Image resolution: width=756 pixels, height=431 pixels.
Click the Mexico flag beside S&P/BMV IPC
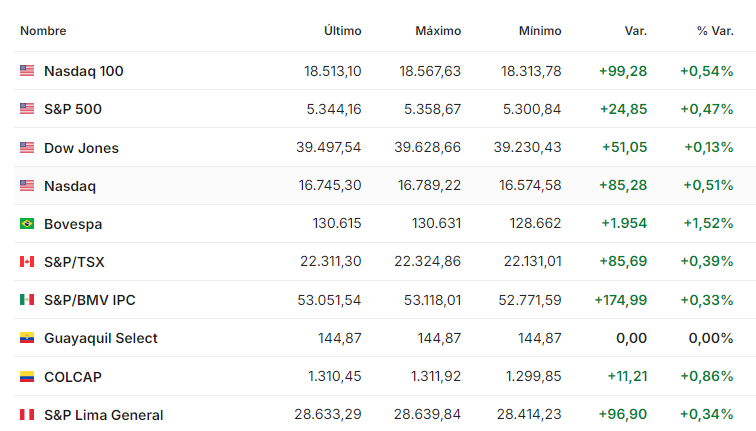tap(27, 300)
